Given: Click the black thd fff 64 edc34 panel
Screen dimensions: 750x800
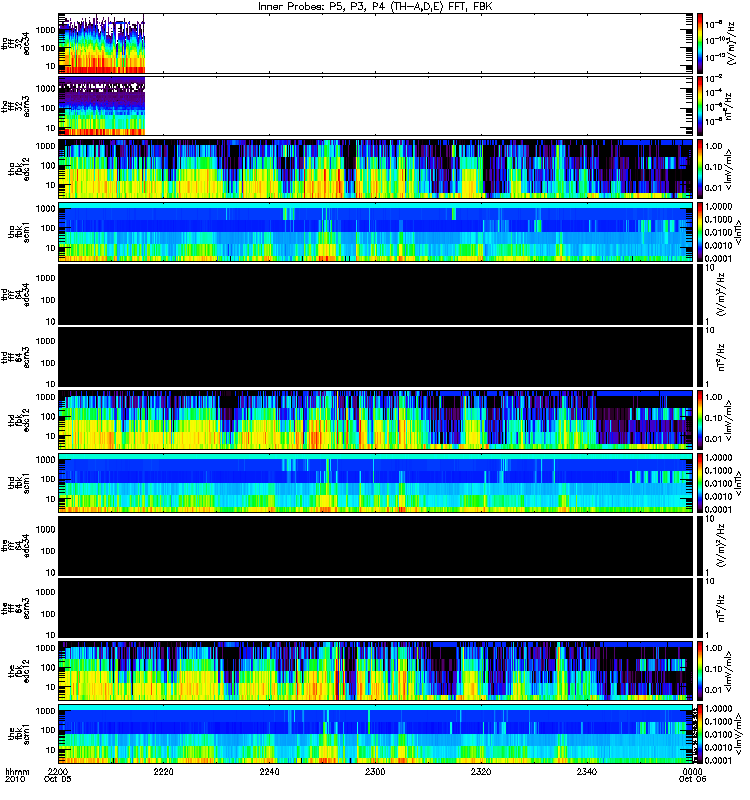Looking at the screenshot, I should 376,294.
